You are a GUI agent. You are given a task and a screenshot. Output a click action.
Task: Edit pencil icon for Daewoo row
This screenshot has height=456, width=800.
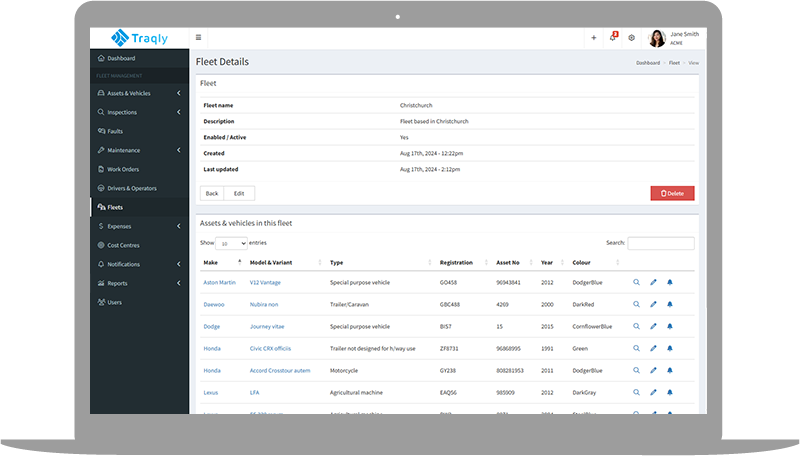653,304
